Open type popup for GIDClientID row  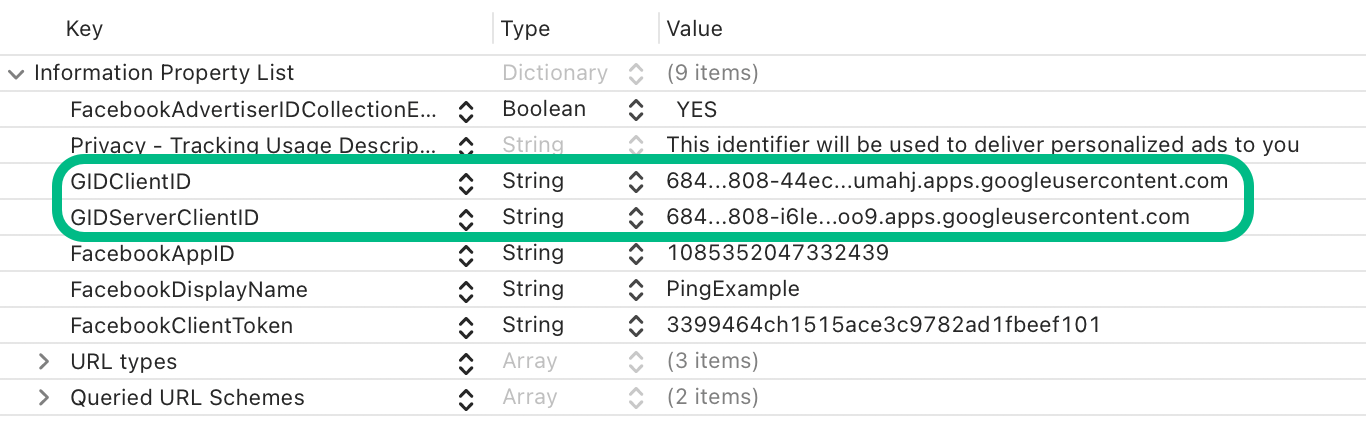(635, 182)
